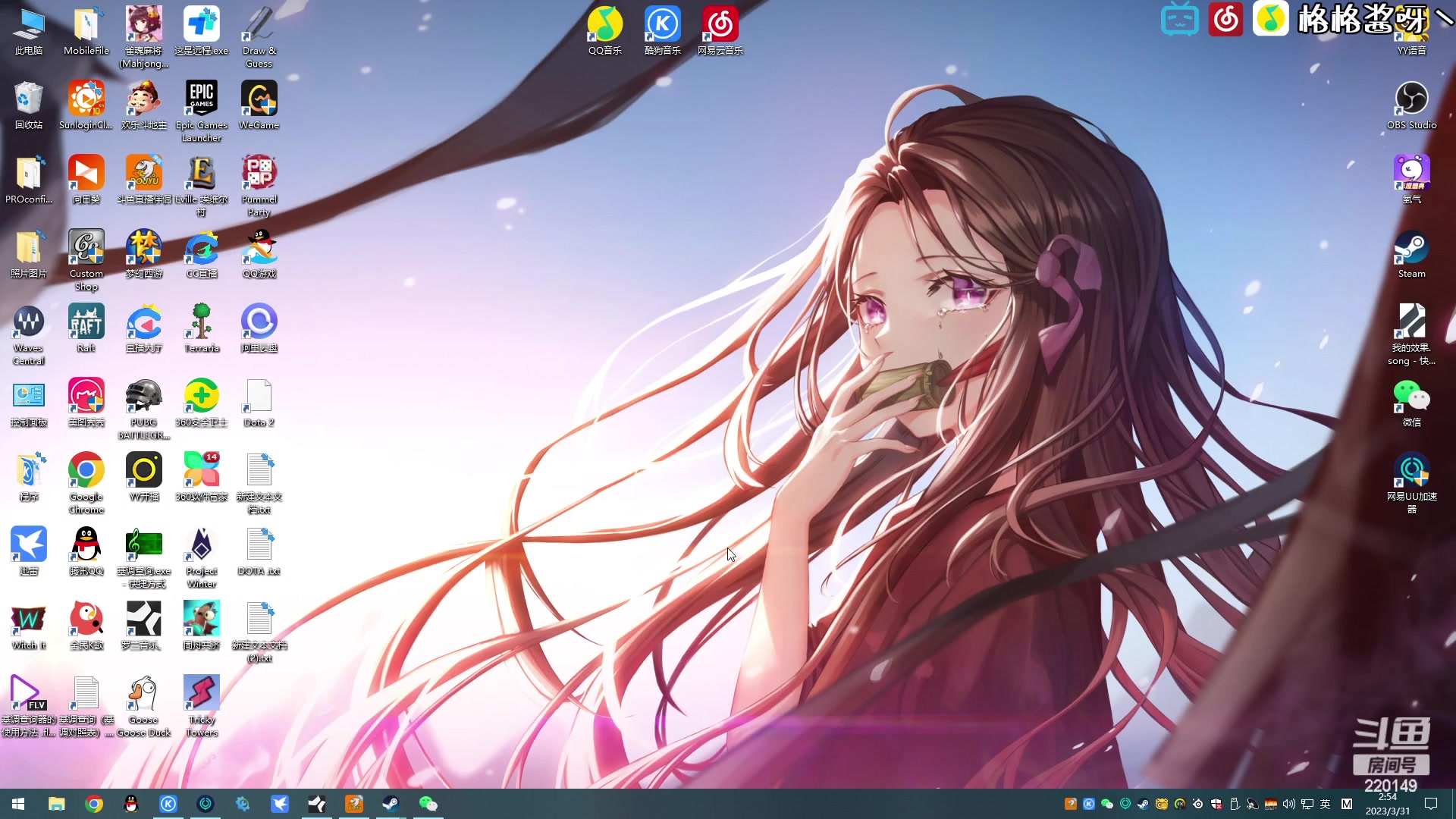Open the 氧气 desktop icon

[1412, 179]
